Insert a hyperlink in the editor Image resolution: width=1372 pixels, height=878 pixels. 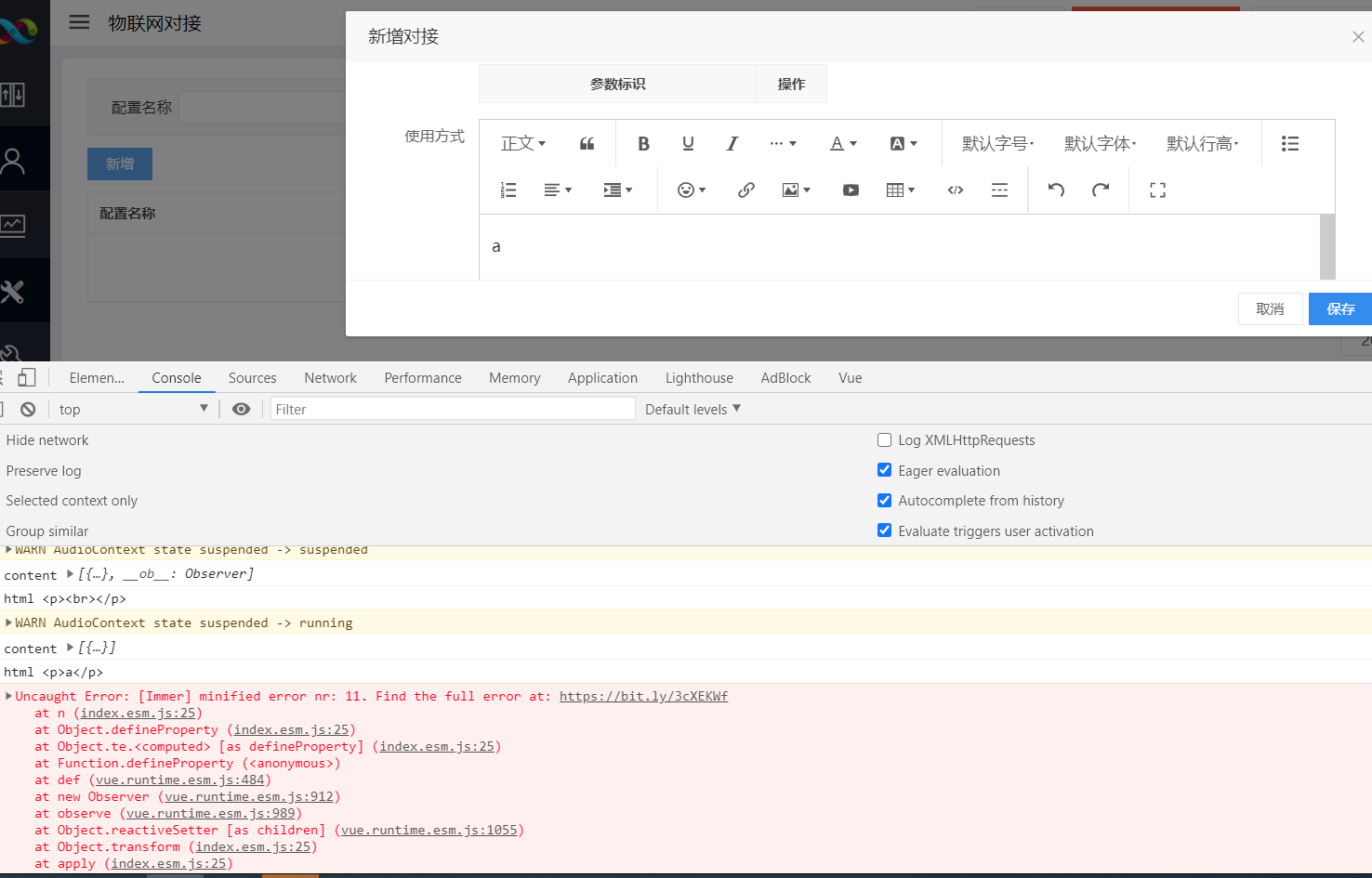746,190
